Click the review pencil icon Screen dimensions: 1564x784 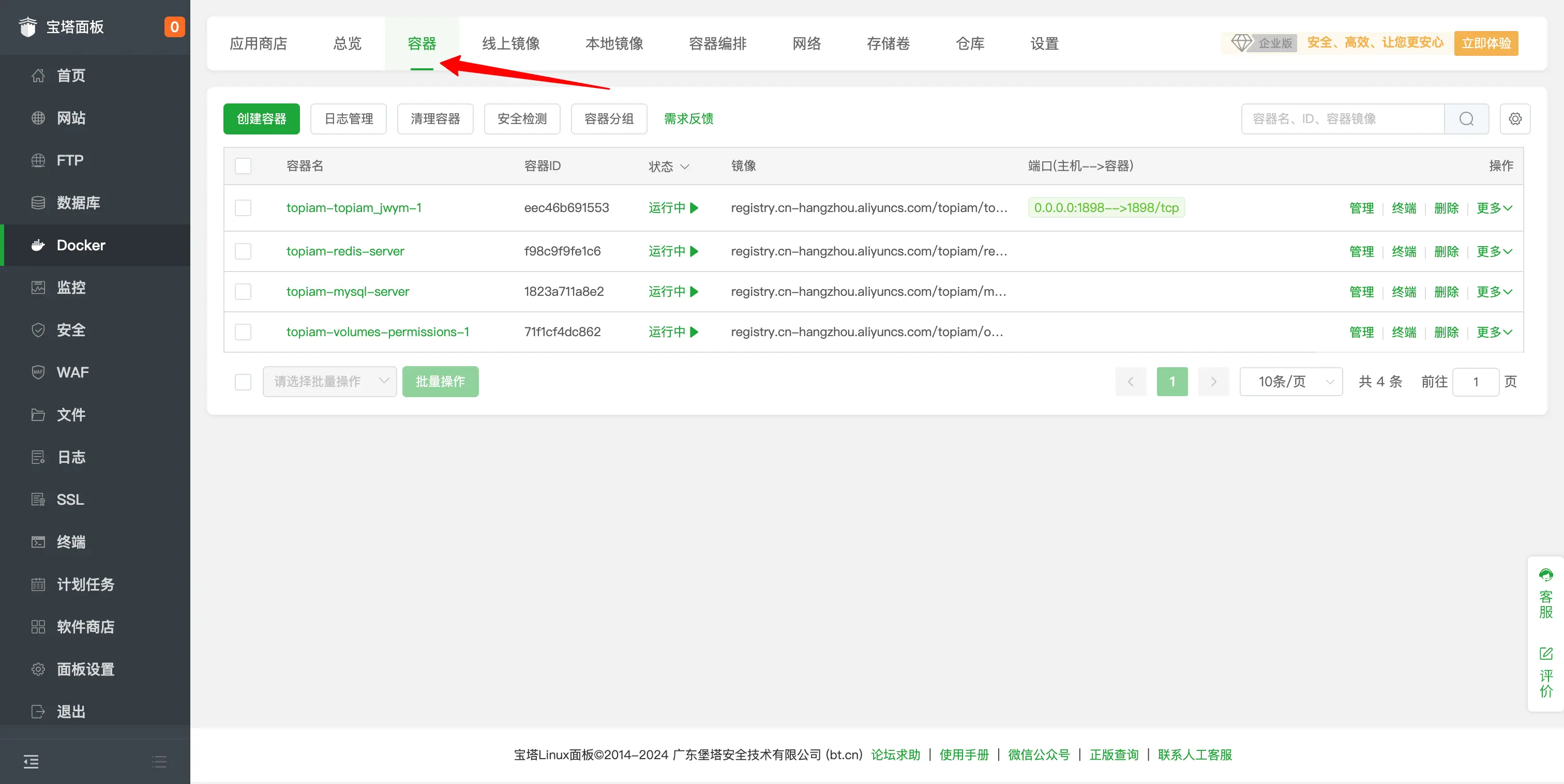(x=1546, y=654)
